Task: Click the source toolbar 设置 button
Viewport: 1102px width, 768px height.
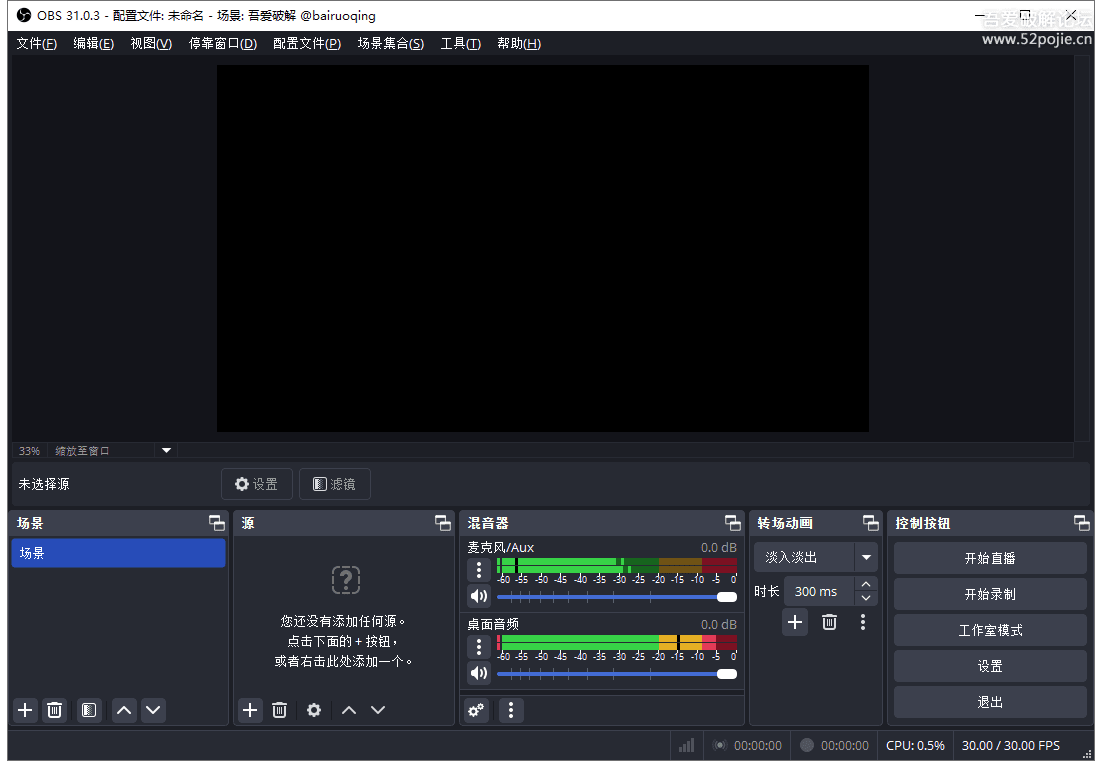Action: click(x=257, y=484)
